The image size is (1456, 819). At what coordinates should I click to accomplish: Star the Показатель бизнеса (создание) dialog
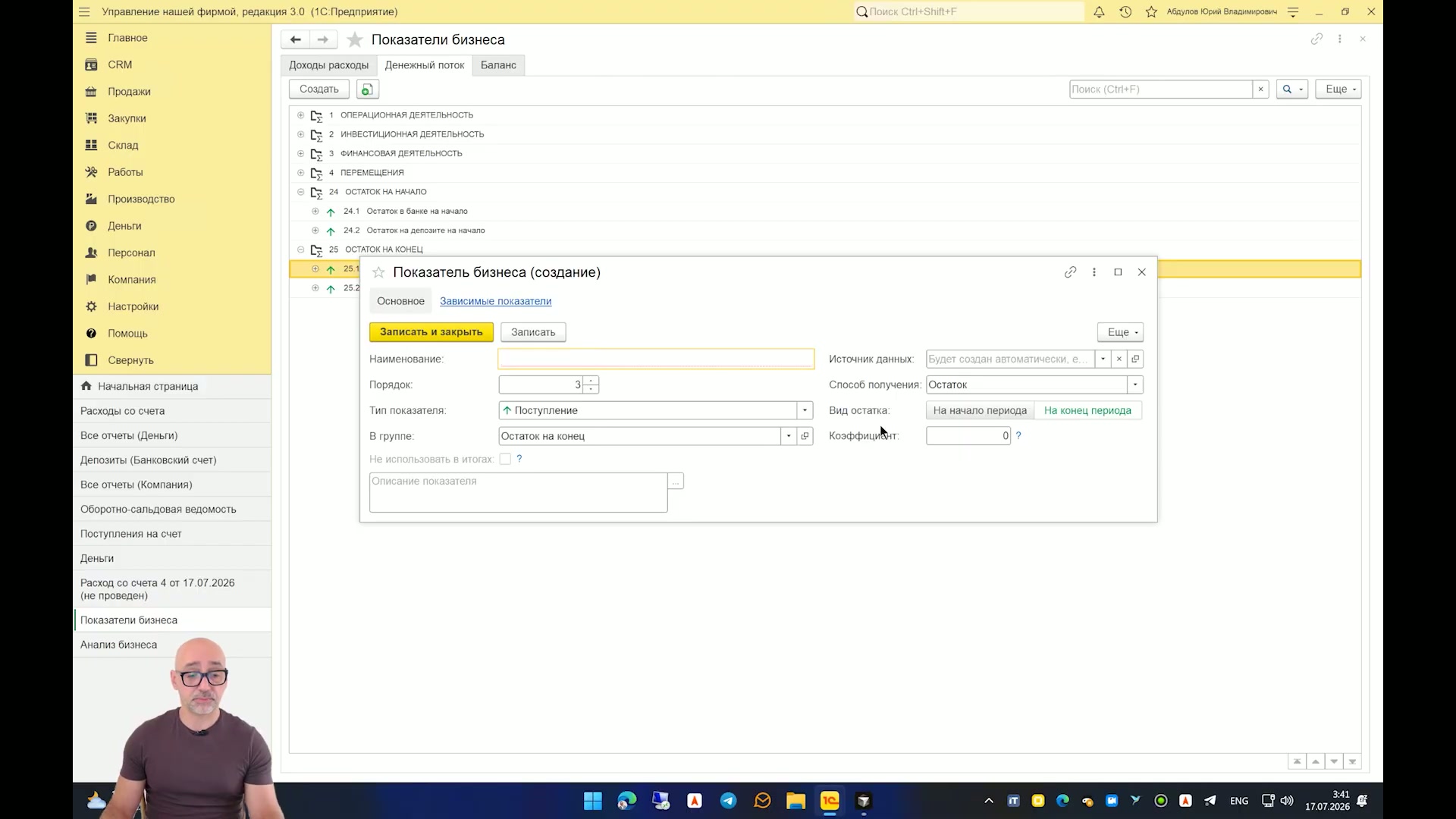(x=378, y=272)
